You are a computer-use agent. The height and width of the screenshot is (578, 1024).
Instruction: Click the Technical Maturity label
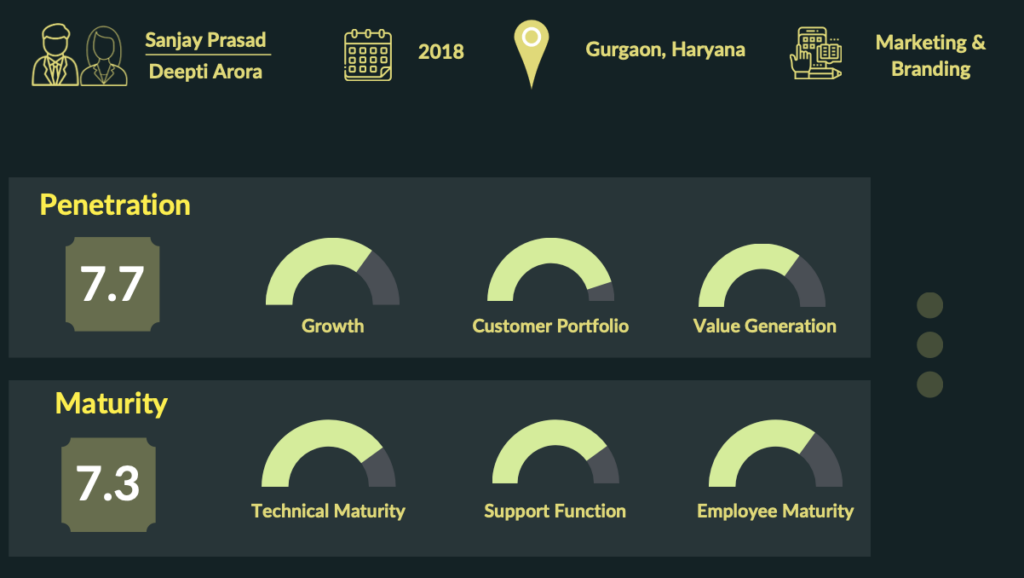pyautogui.click(x=328, y=511)
